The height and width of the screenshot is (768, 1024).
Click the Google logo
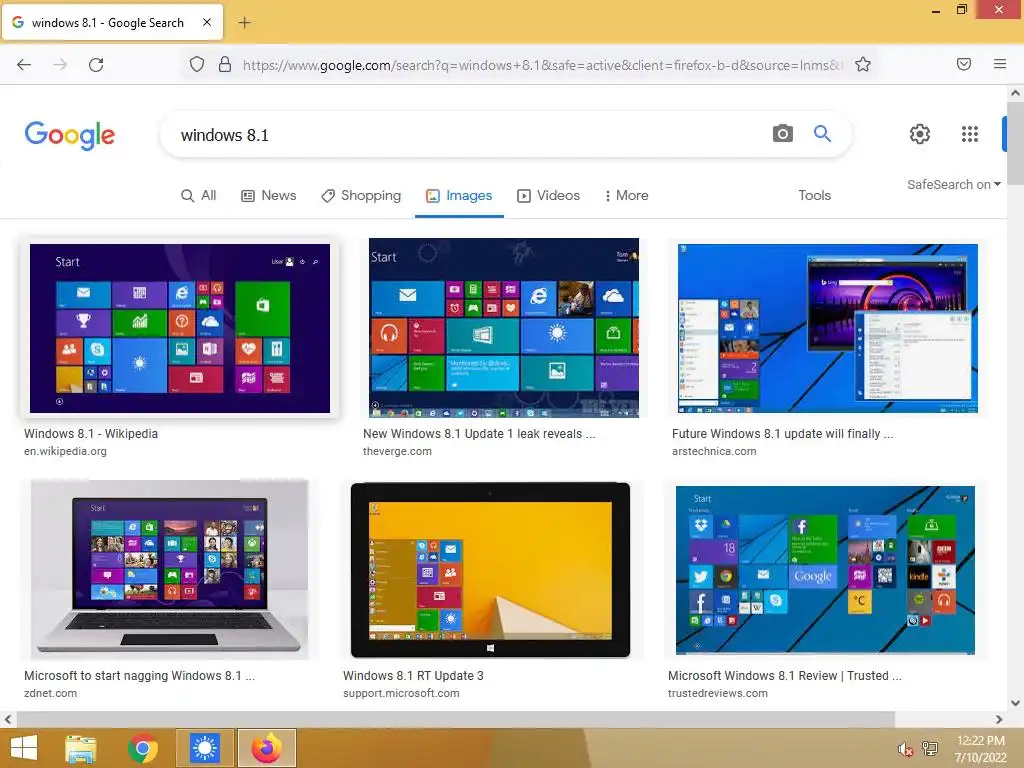click(70, 135)
